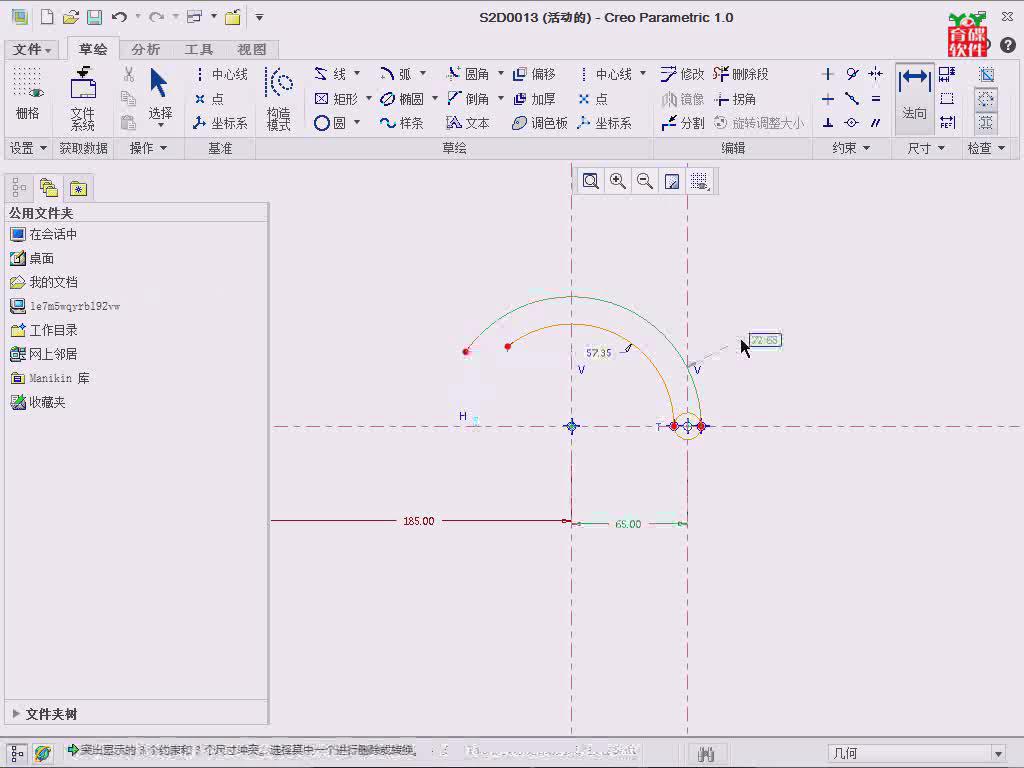
Task: Toggle 构造模式 construction mode
Action: pyautogui.click(x=279, y=98)
